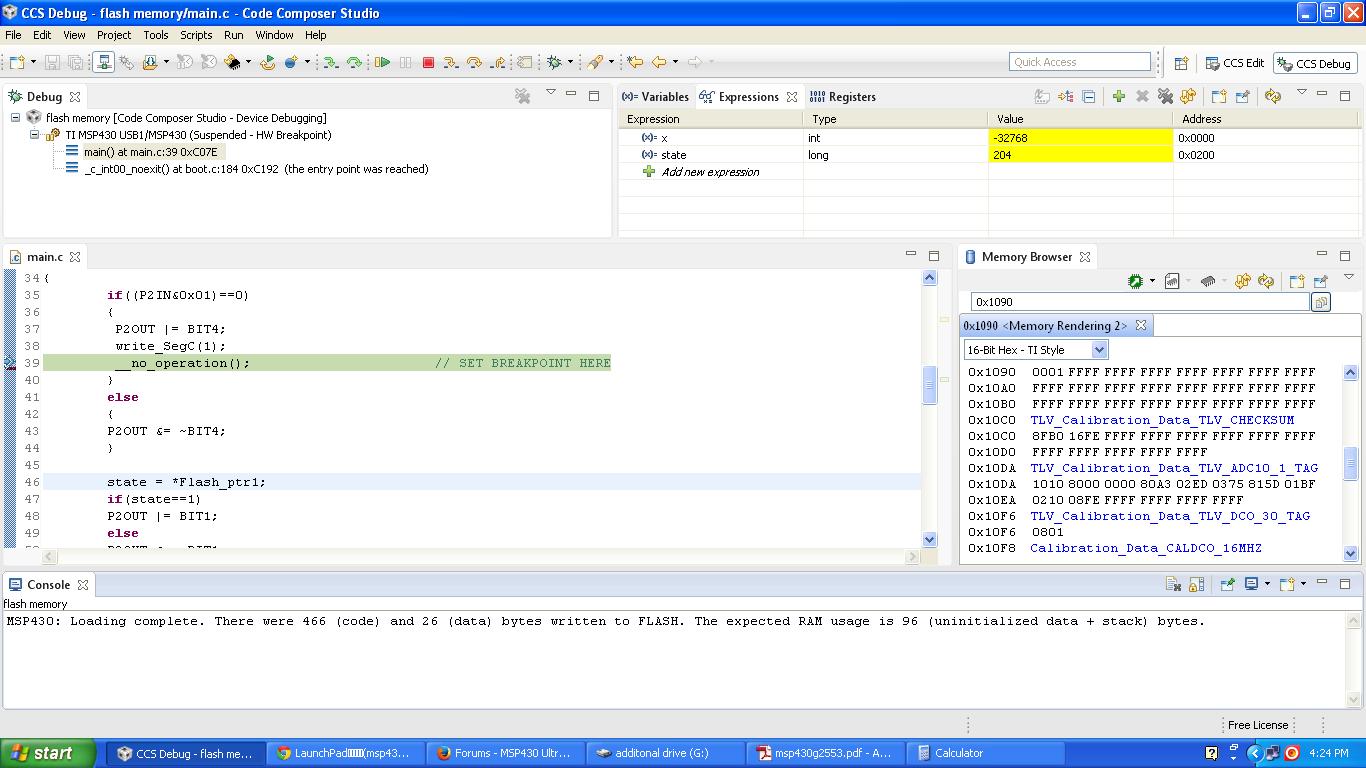
Task: Click the bug Debug launch icon
Action: (553, 62)
